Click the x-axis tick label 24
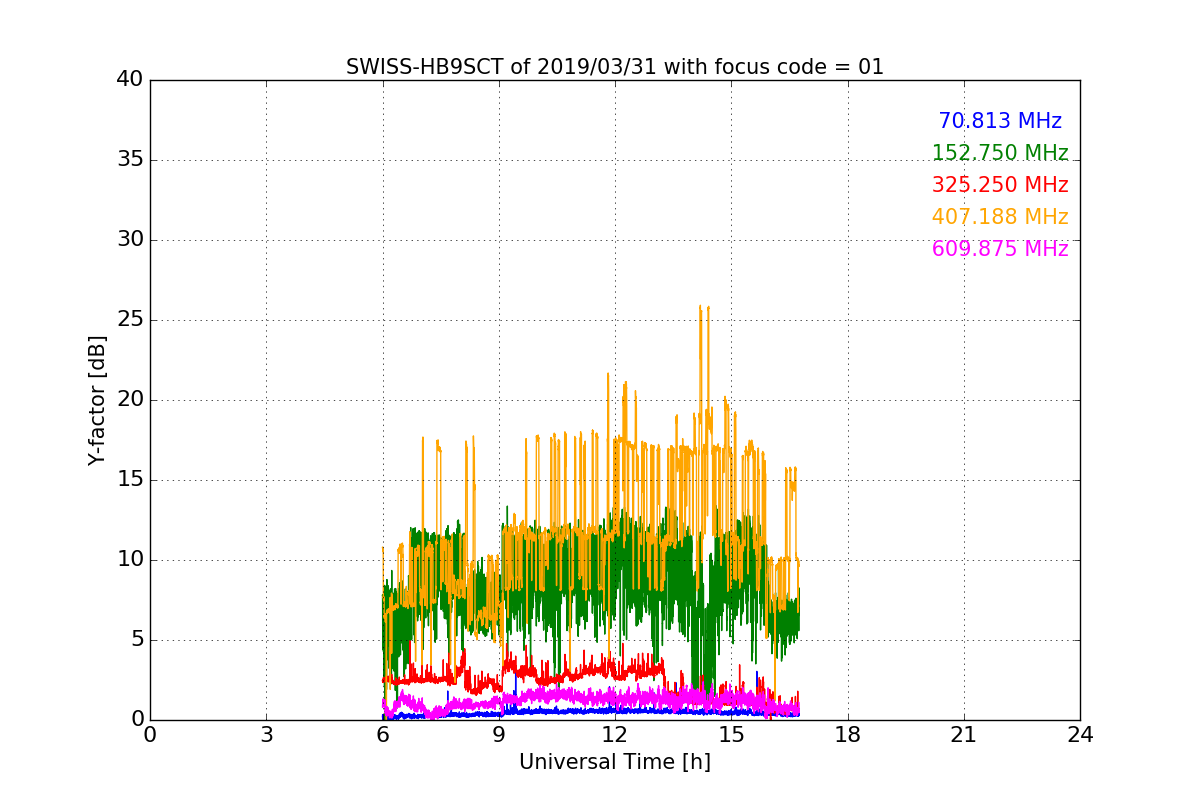This screenshot has height=800, width=1200. [x=1080, y=735]
